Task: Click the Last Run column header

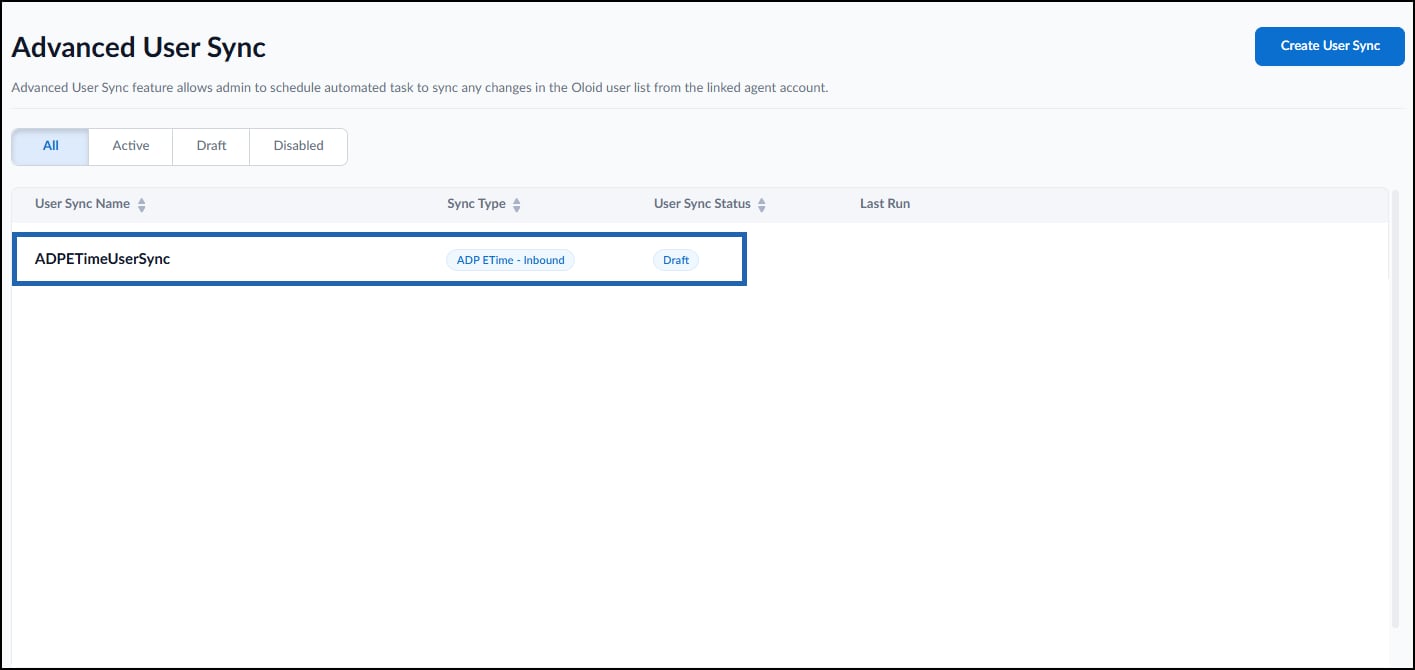Action: coord(885,204)
